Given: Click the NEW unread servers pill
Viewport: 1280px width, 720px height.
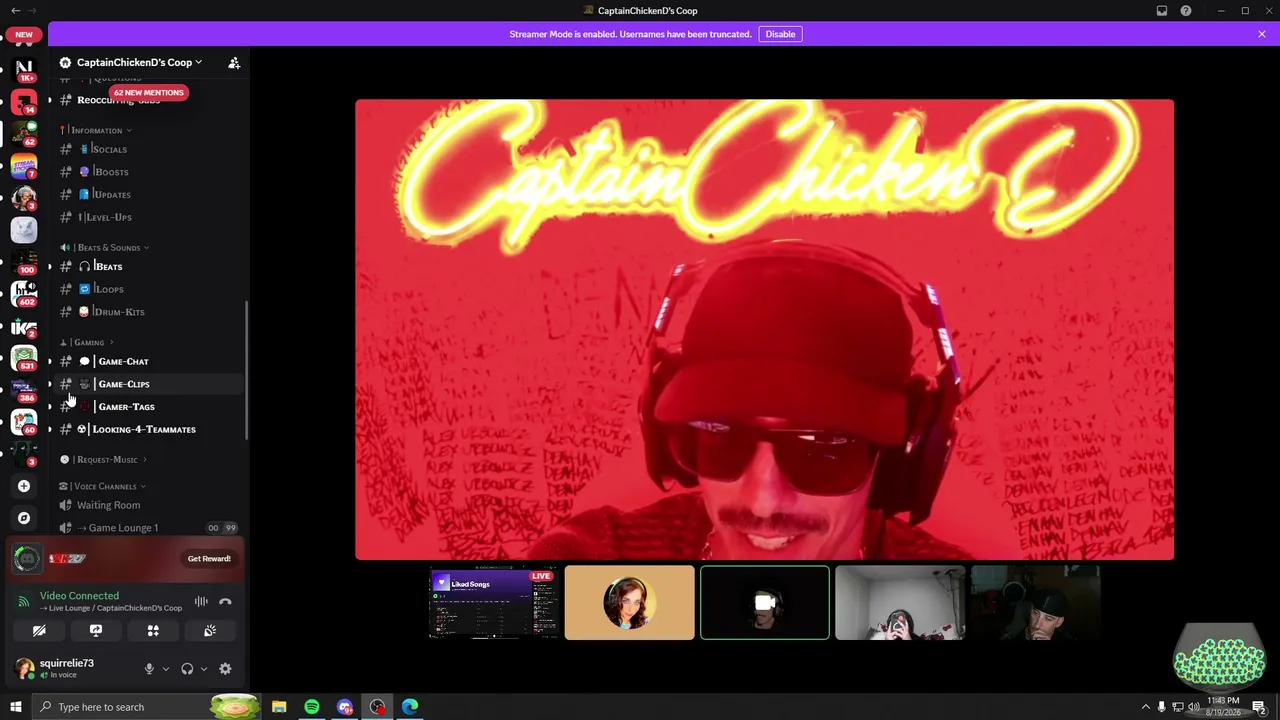Looking at the screenshot, I should (x=24, y=34).
